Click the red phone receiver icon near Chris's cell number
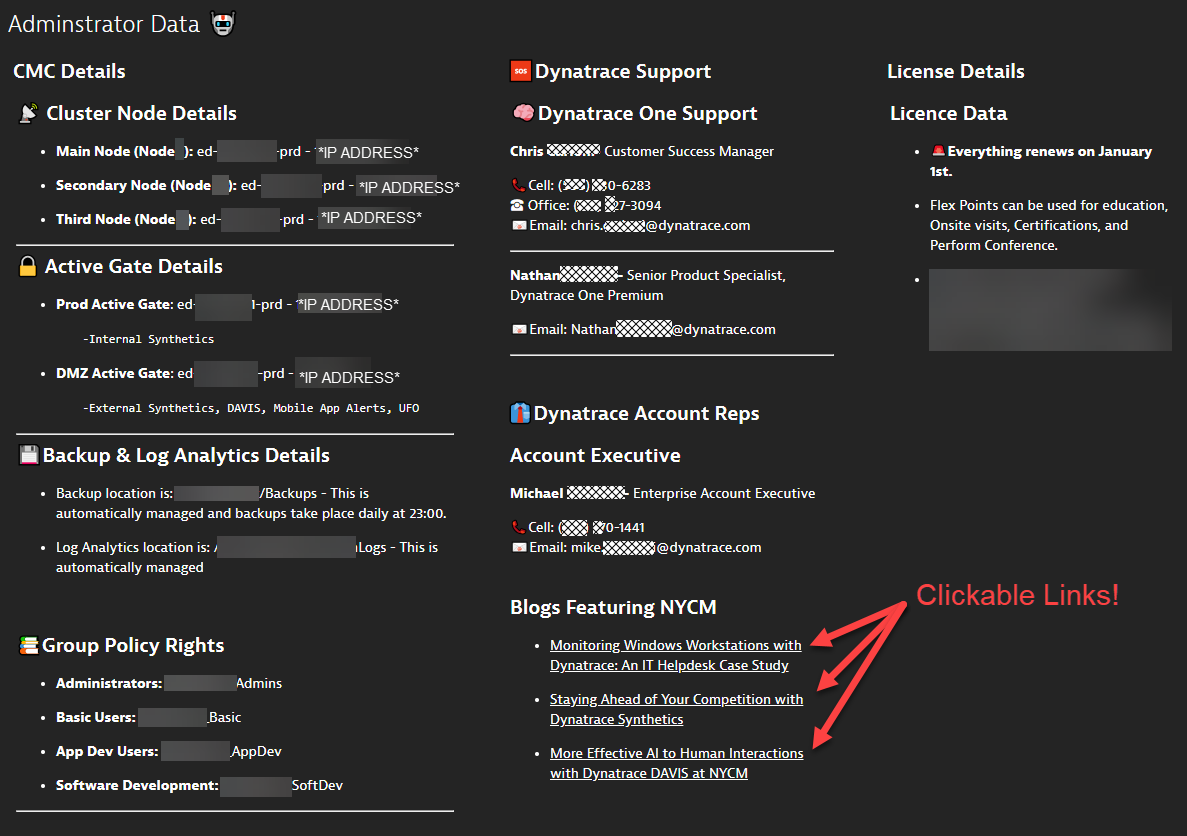 [517, 185]
